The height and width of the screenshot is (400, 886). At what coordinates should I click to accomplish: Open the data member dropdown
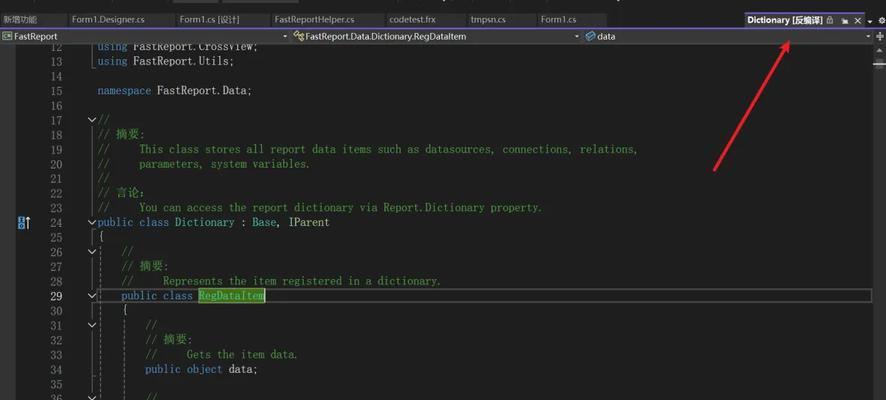(868, 36)
